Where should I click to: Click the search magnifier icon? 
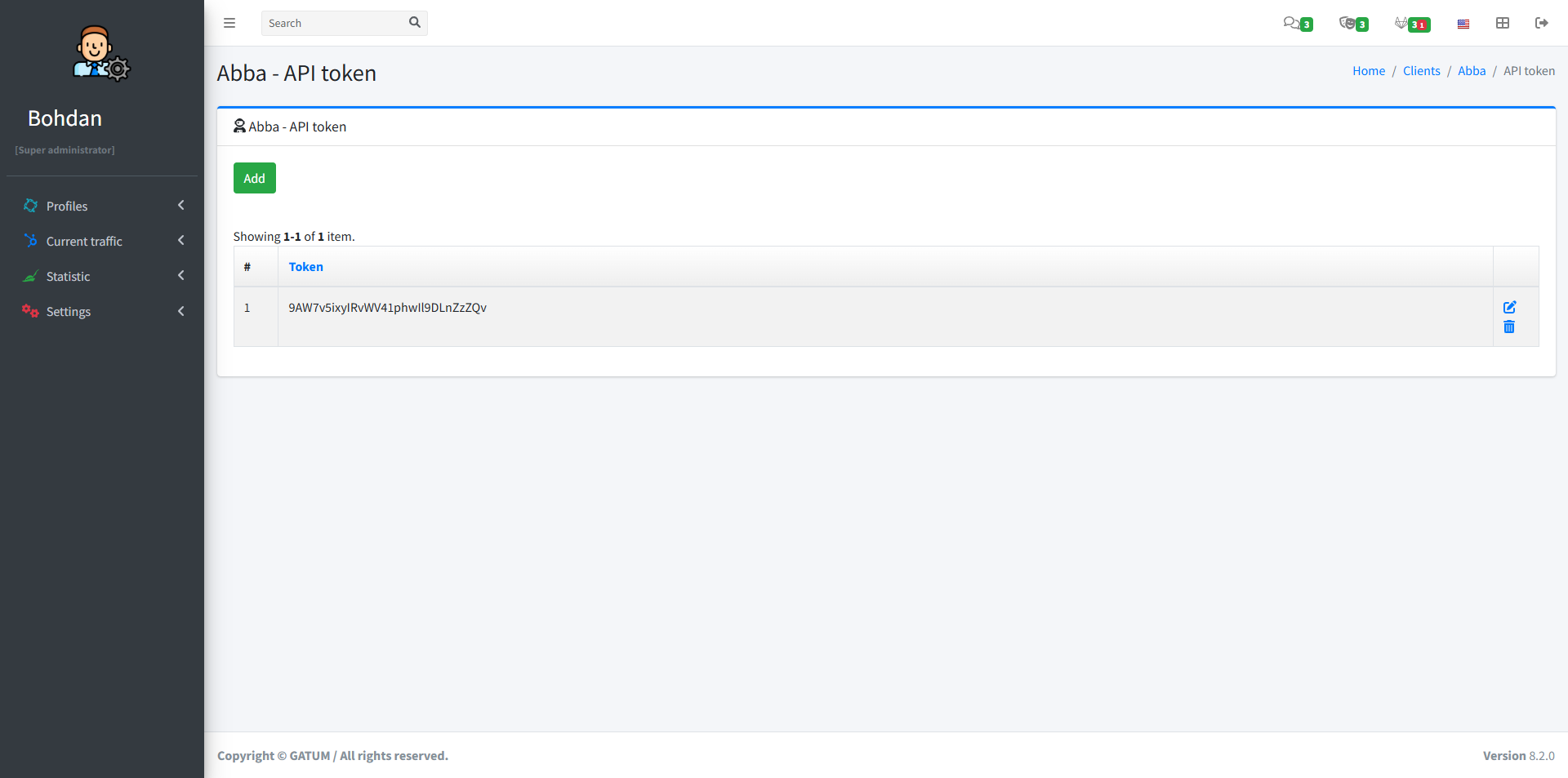415,23
